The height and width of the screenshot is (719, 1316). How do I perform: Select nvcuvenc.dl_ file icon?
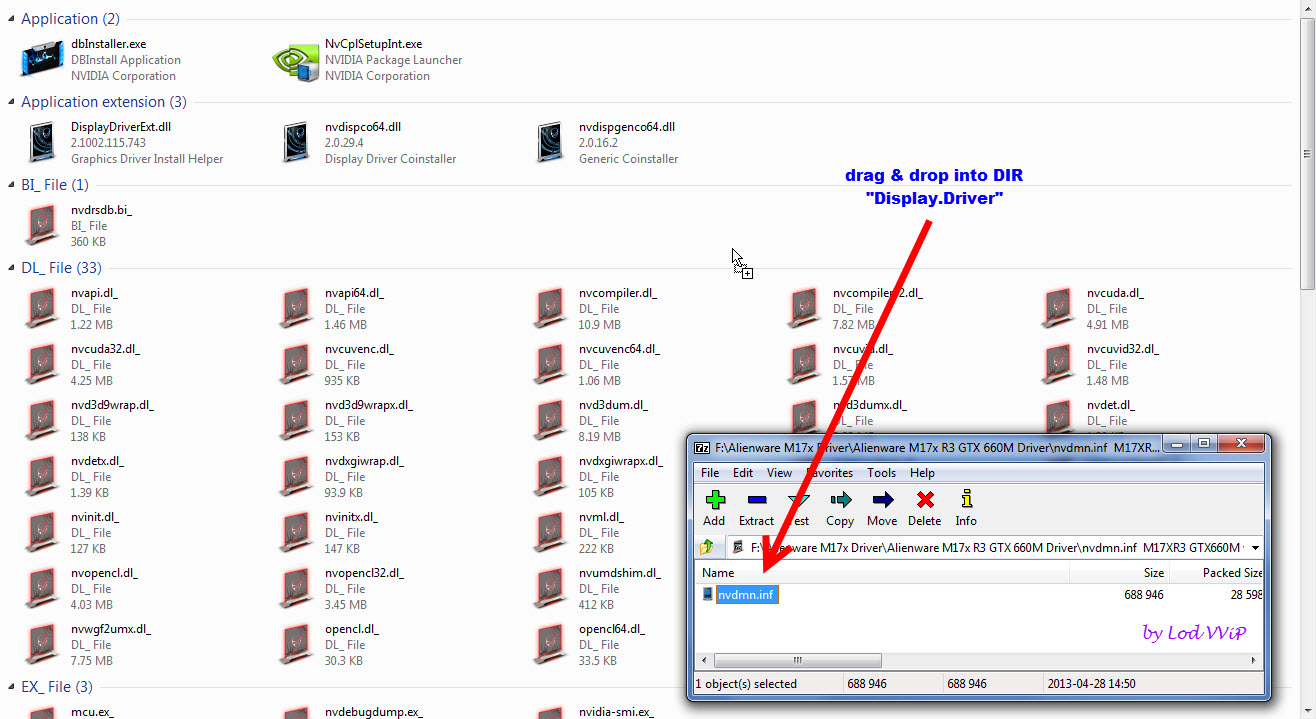pos(296,365)
